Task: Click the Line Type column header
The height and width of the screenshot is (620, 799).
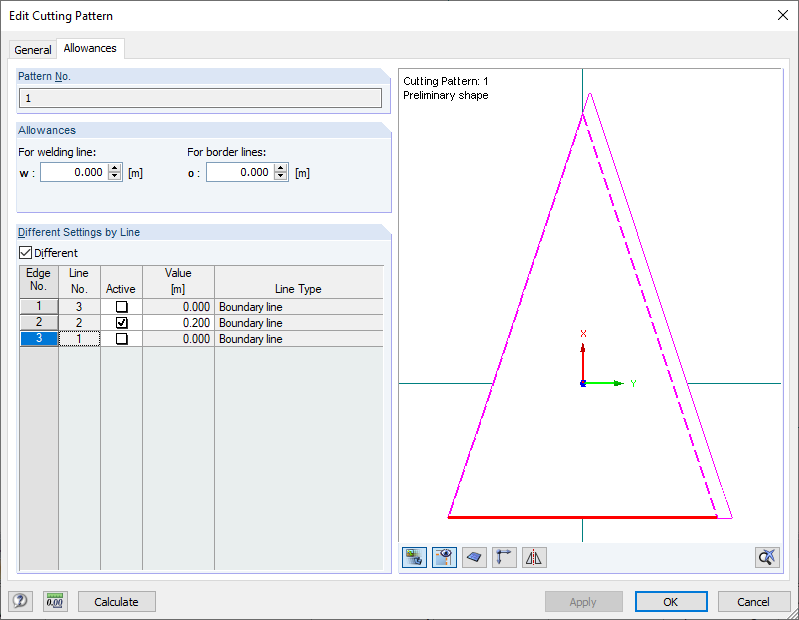Action: [x=299, y=282]
